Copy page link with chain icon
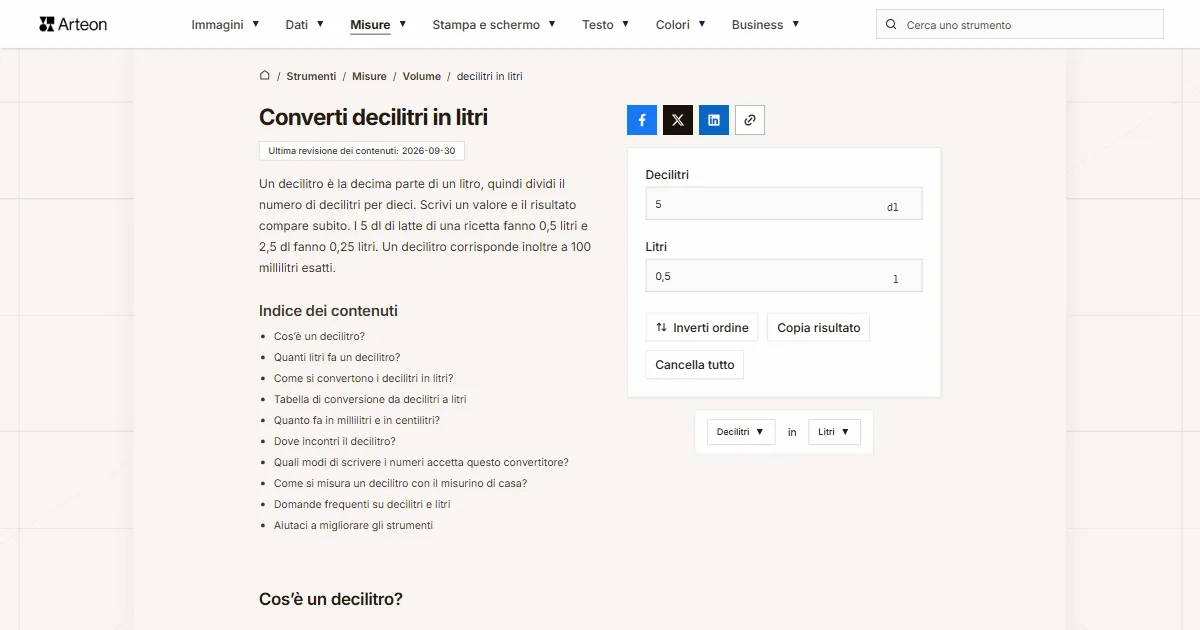 coord(750,120)
